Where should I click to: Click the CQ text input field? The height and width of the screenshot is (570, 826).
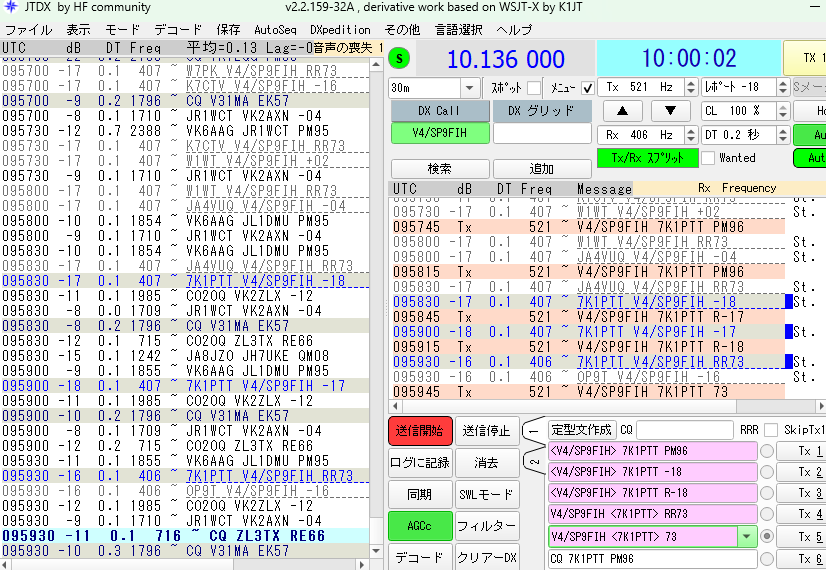click(684, 430)
